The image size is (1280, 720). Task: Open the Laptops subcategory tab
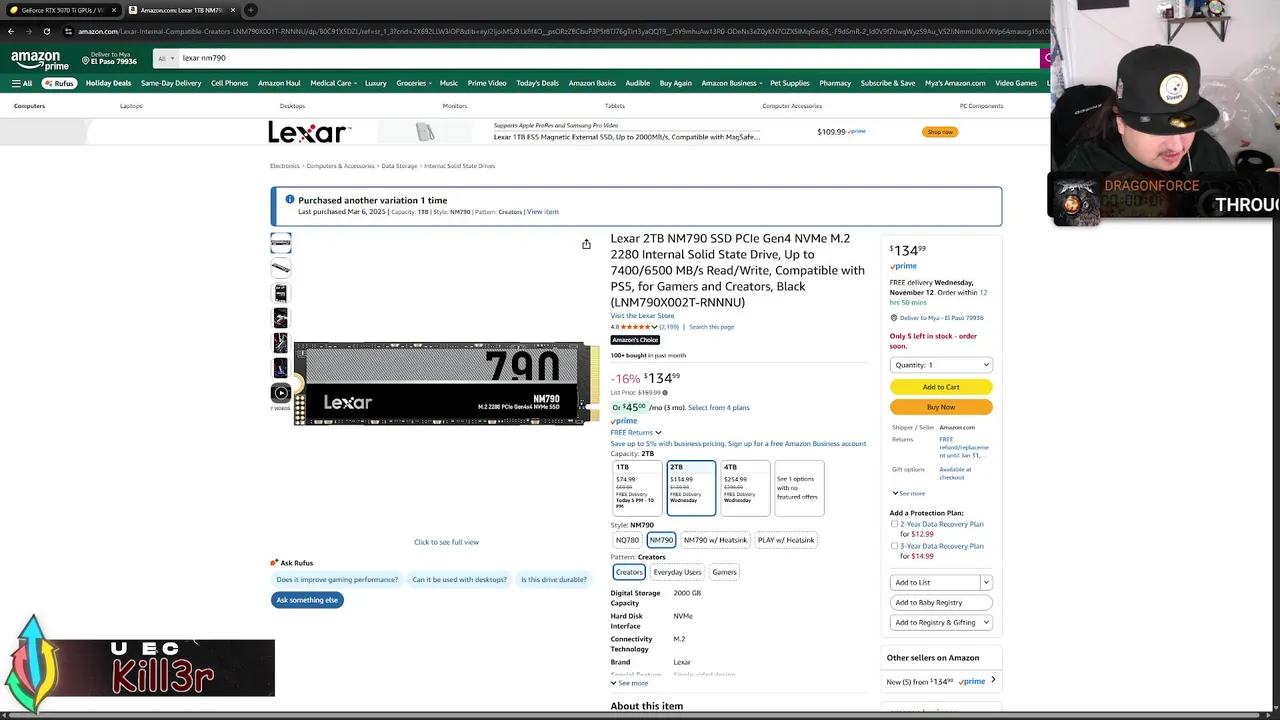131,106
